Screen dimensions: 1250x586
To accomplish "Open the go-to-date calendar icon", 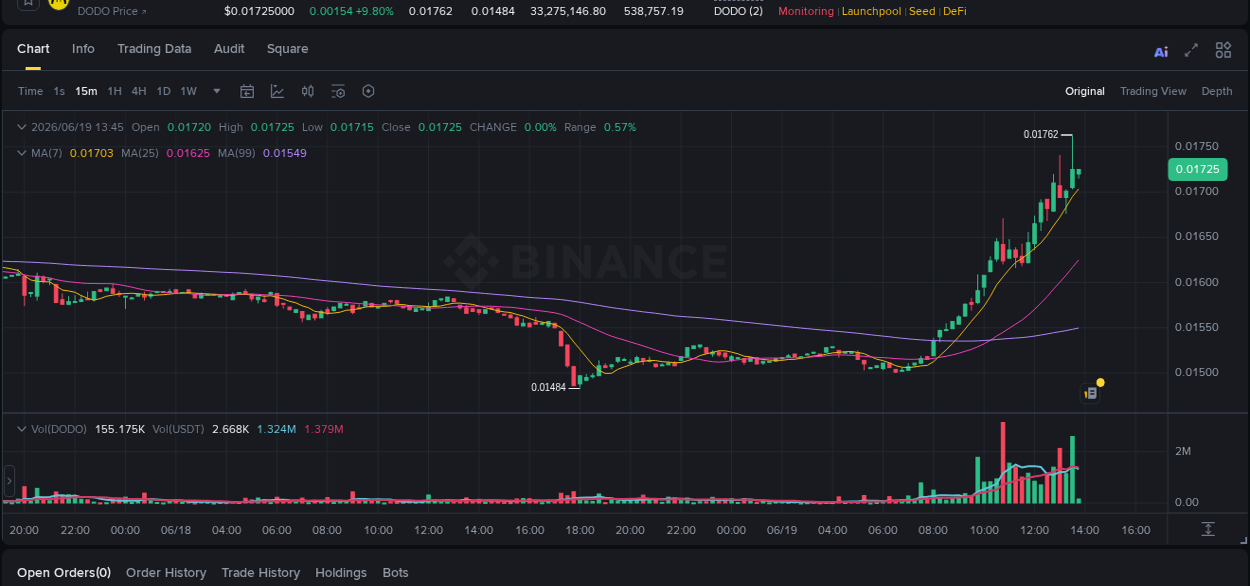I will [247, 91].
